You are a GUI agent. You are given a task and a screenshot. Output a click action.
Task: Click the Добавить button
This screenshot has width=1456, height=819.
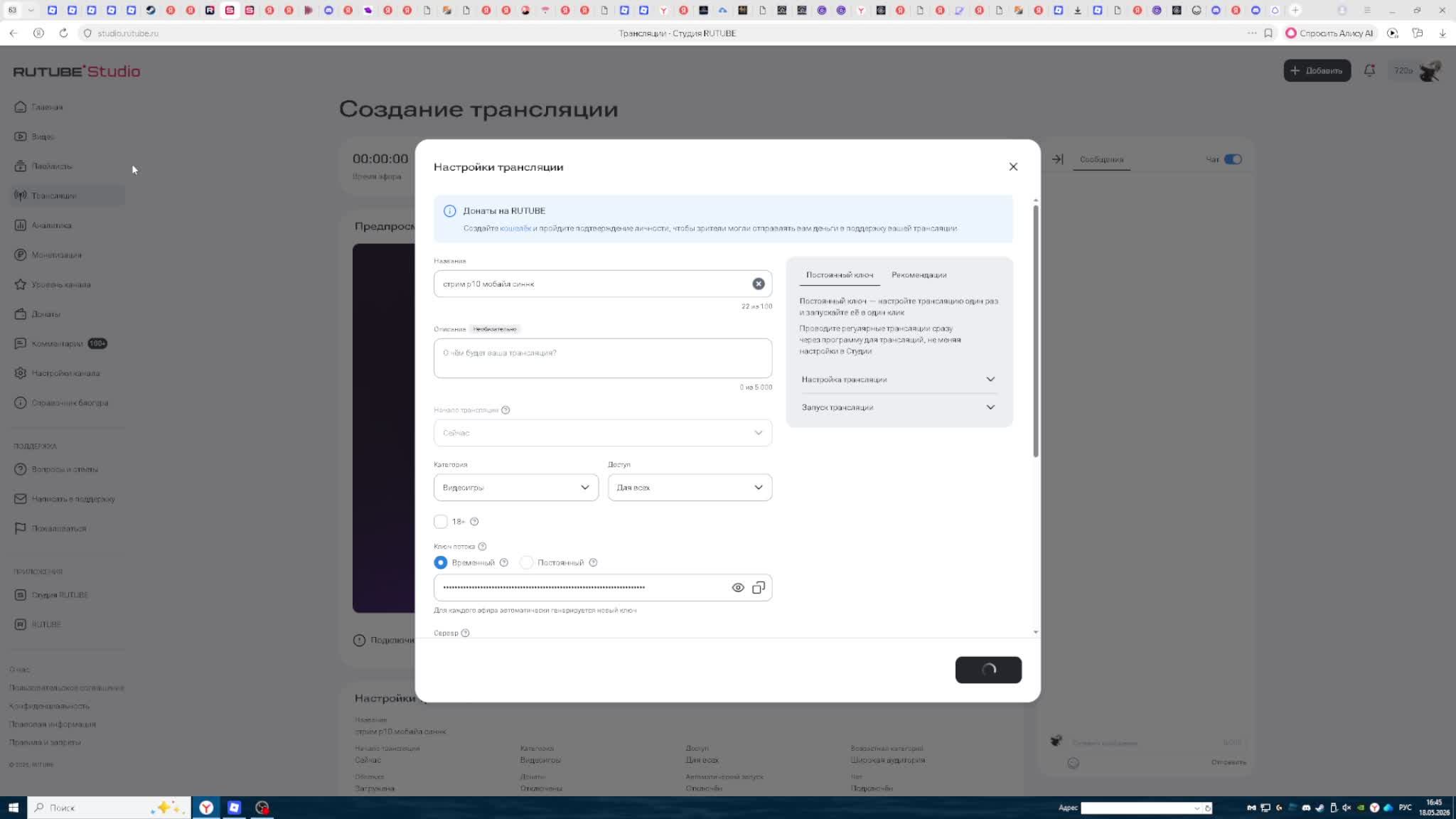click(1317, 70)
